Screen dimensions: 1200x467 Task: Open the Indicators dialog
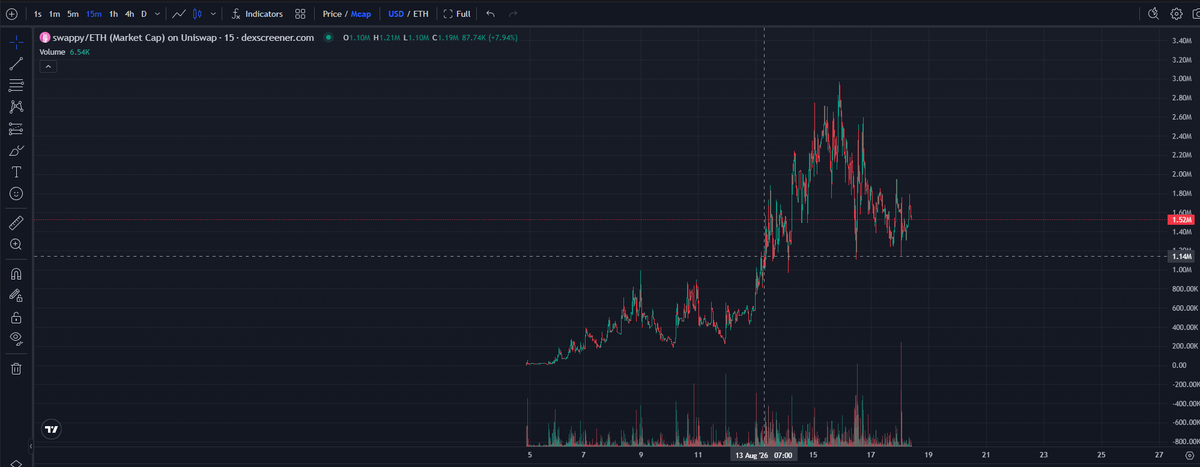257,14
